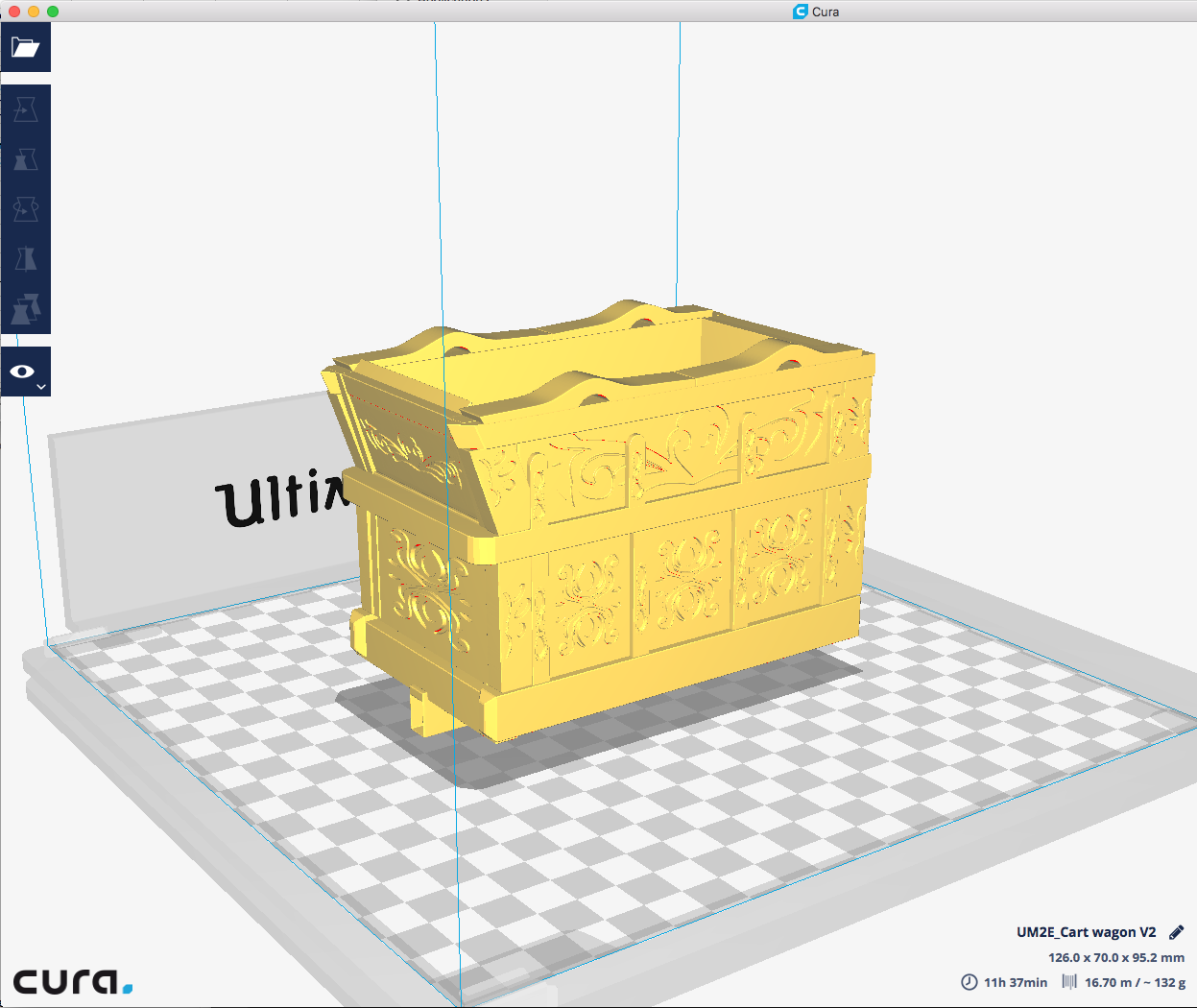Select the Scale tool

[x=26, y=159]
